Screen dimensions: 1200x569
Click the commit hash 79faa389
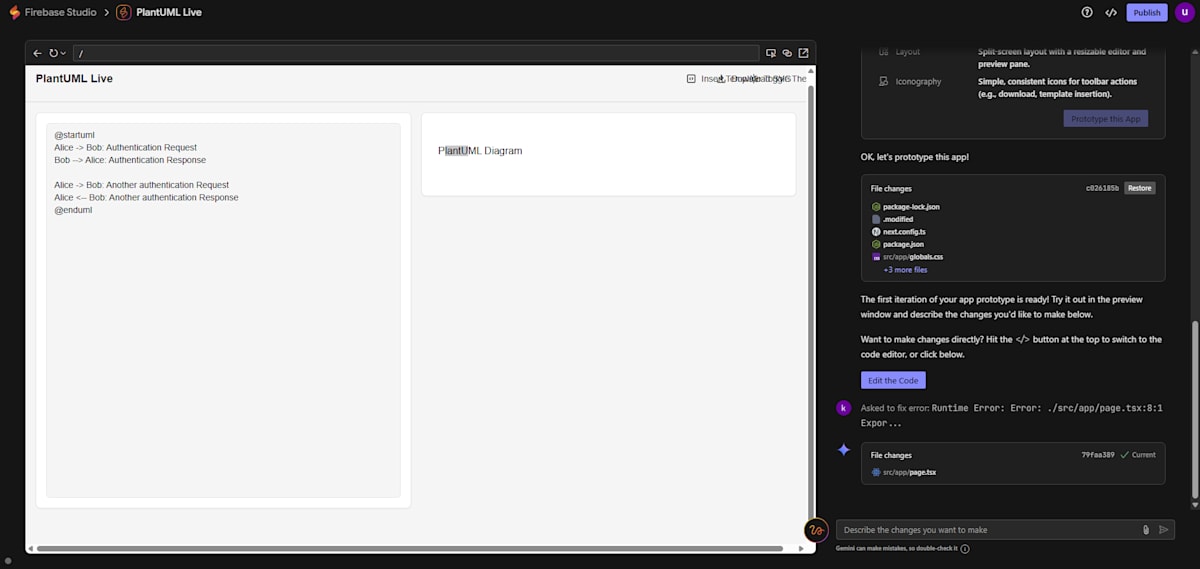tap(1098, 455)
